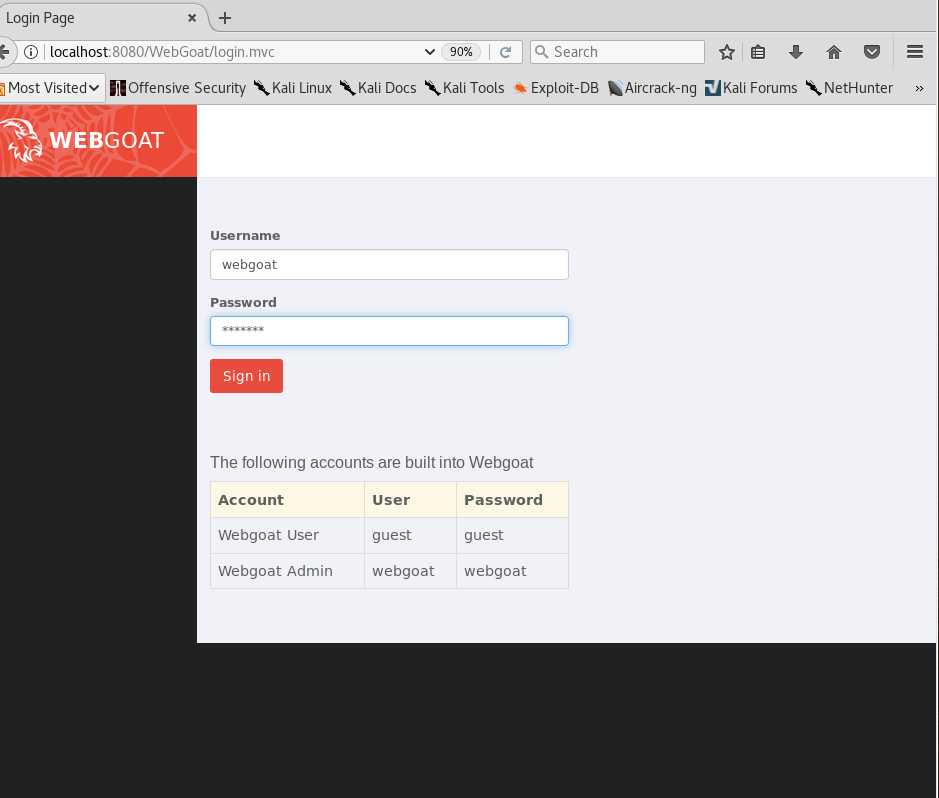Open Offensive Security bookmark

pos(178,88)
